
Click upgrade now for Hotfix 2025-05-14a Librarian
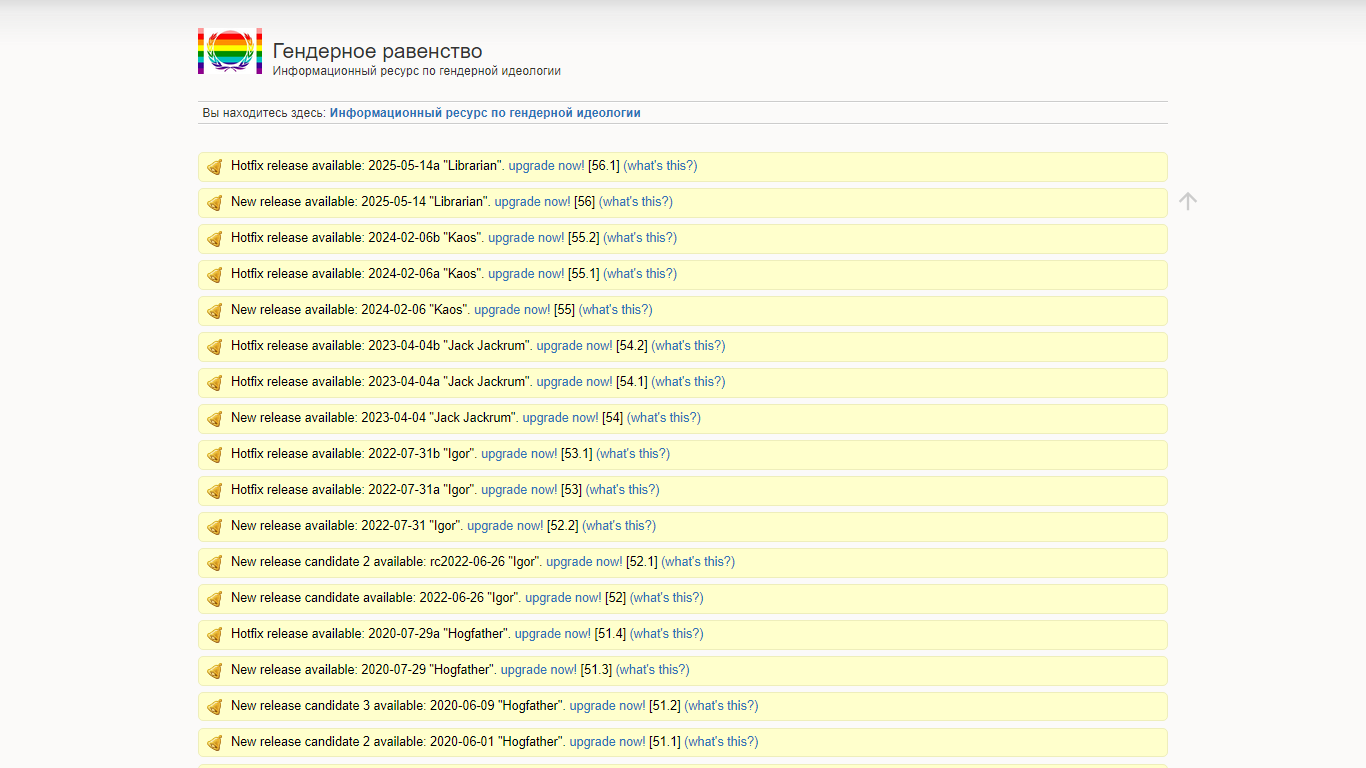coord(546,166)
